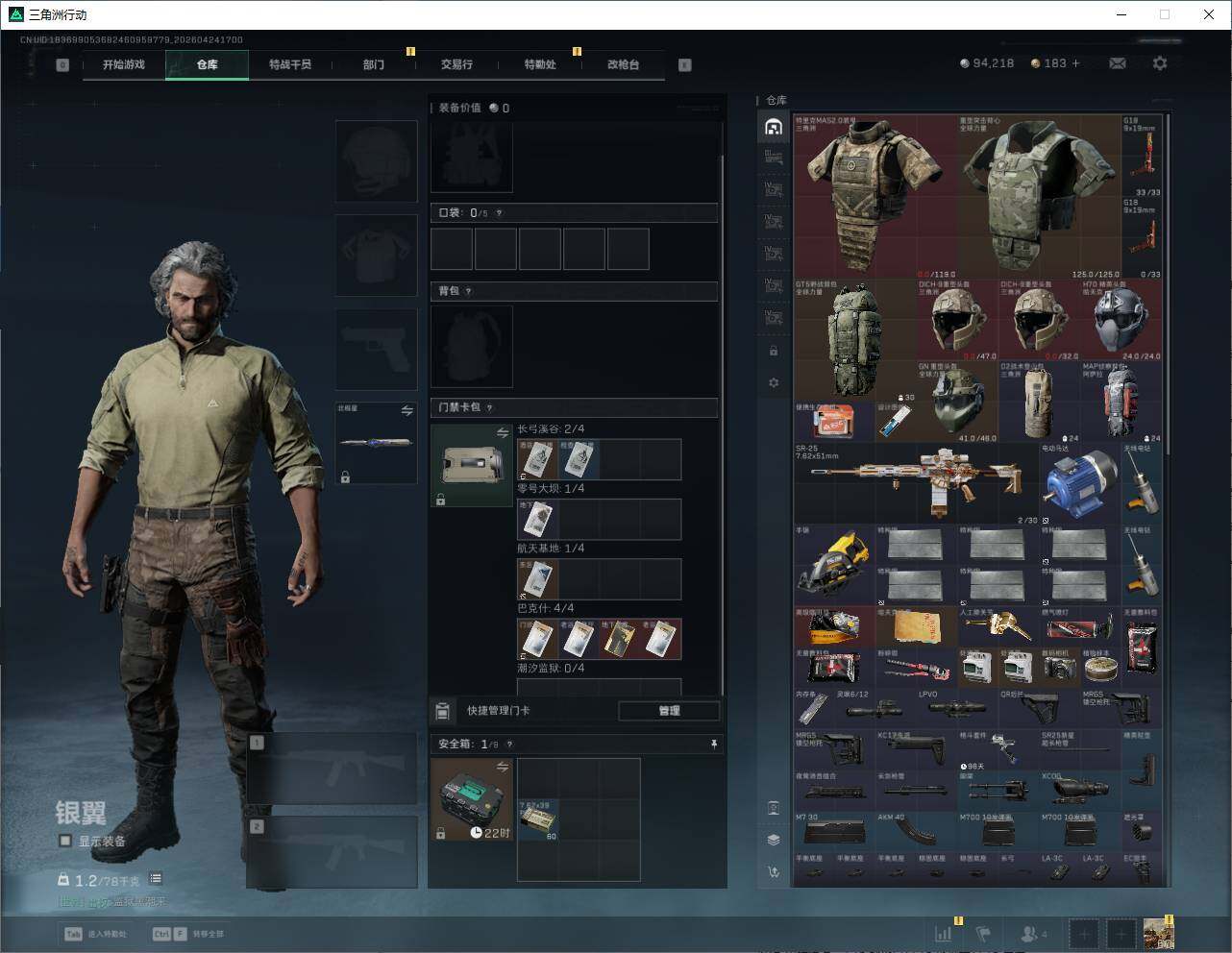Click the flag icon in the bottom bar
Screen dimensions: 1232x953
pyautogui.click(x=983, y=933)
